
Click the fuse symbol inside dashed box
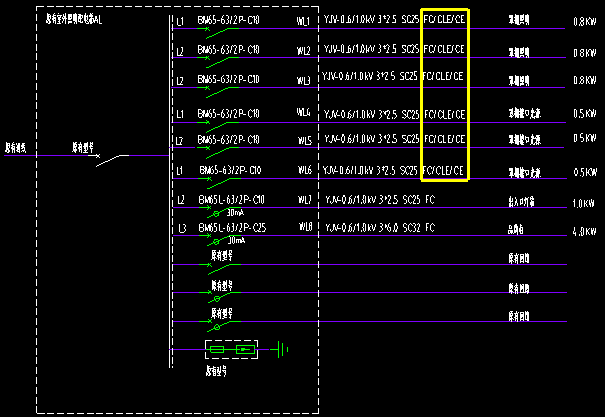coord(217,349)
